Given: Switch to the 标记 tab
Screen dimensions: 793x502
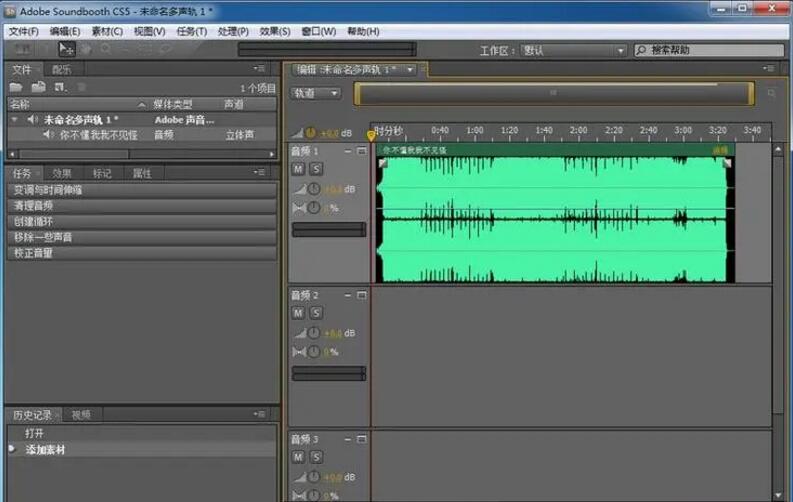Looking at the screenshot, I should click(x=102, y=173).
